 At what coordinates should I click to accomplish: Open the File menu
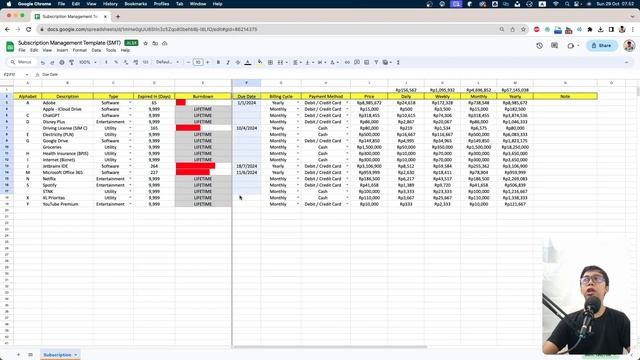(22, 50)
